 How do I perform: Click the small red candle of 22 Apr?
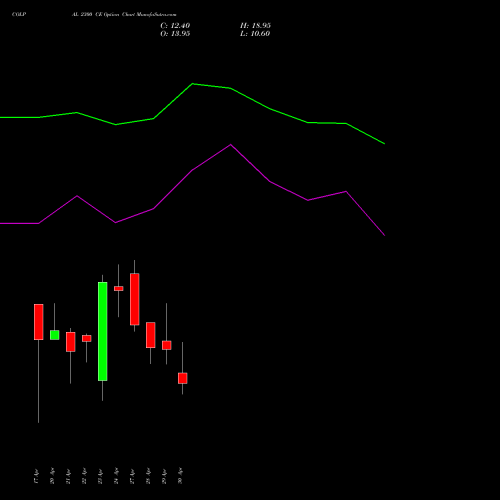click(87, 338)
